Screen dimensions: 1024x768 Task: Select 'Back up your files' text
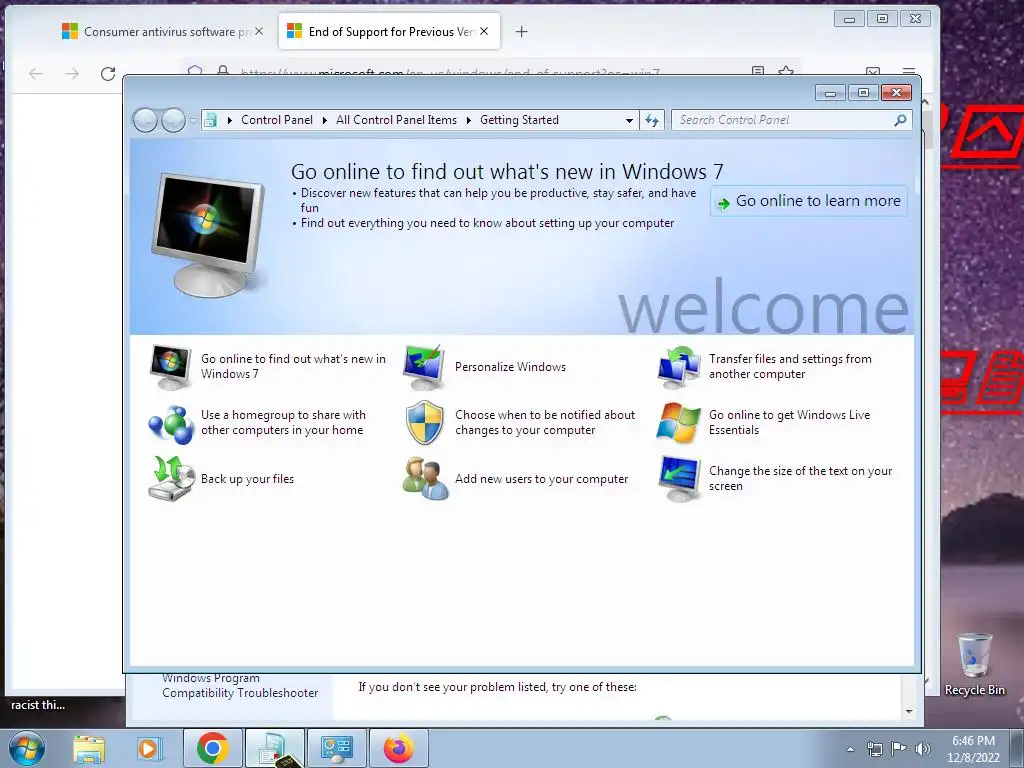click(248, 479)
